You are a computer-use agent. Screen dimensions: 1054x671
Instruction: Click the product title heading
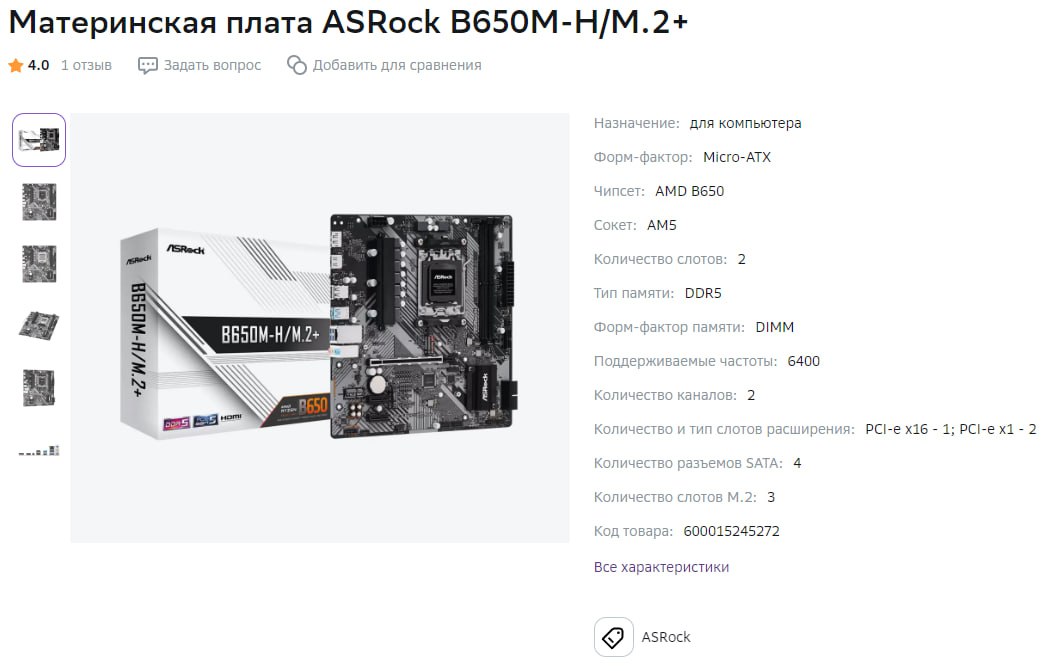click(348, 22)
